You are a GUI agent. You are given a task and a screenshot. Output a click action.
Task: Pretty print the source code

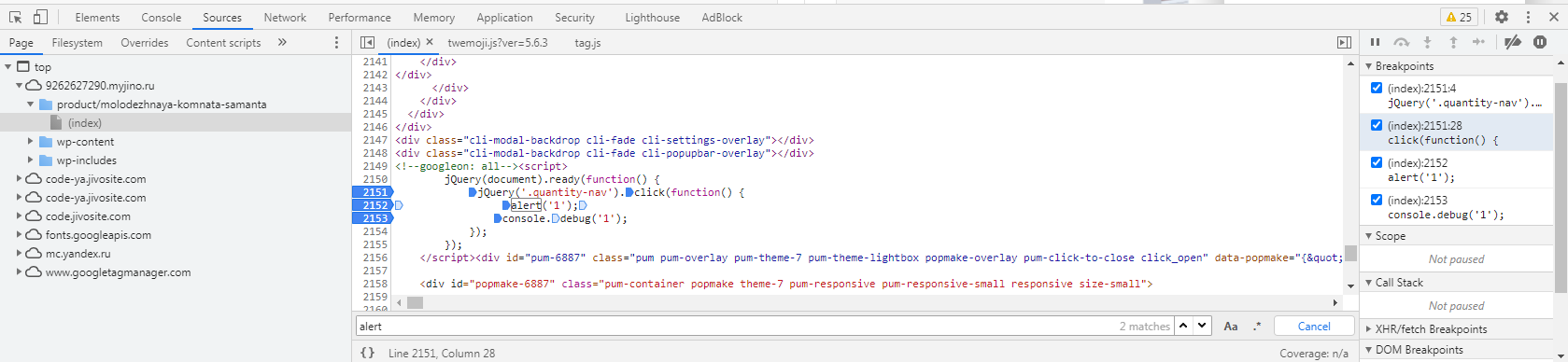click(x=368, y=353)
